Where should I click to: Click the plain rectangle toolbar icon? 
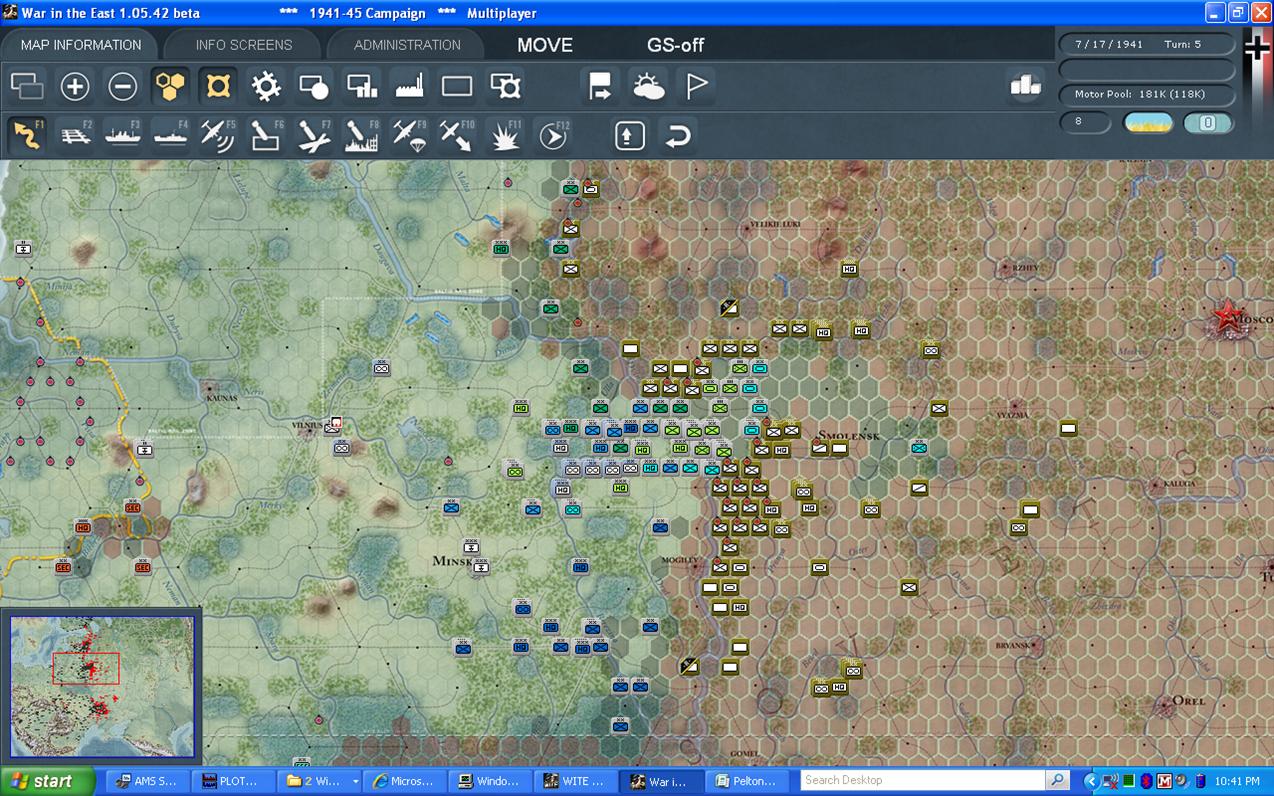[457, 86]
